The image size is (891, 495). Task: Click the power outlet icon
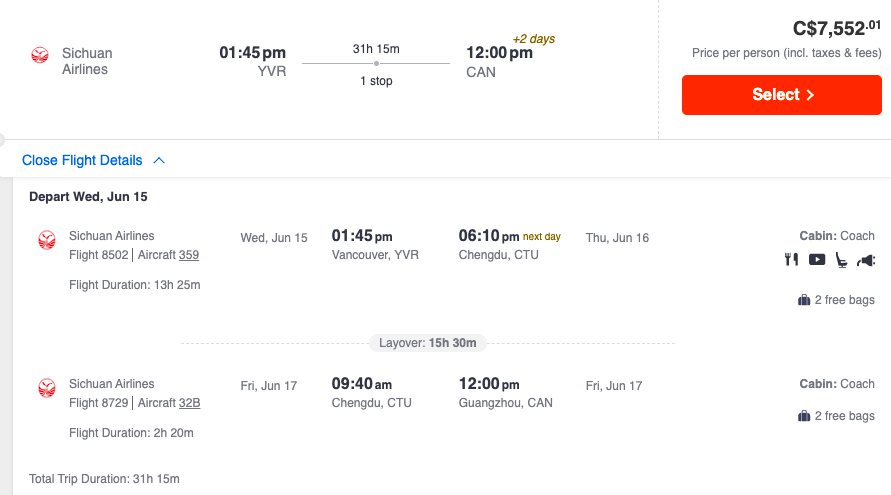[866, 260]
